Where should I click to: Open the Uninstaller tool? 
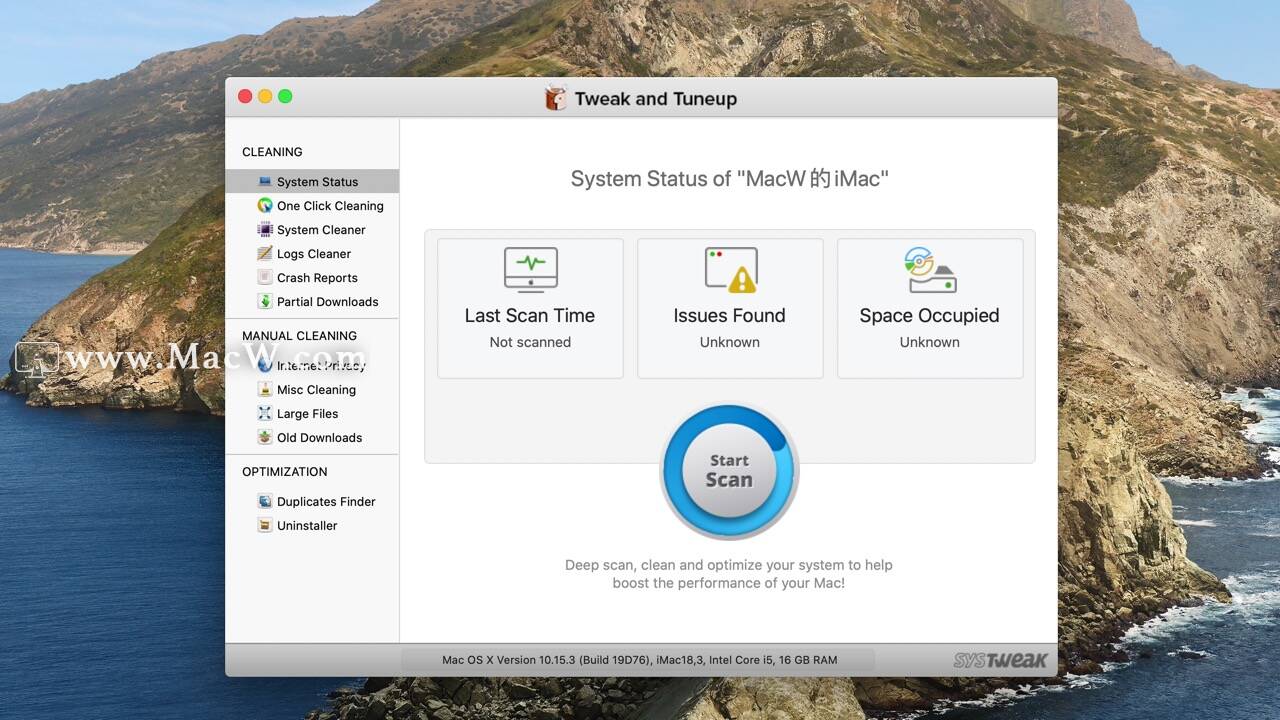tap(312, 526)
